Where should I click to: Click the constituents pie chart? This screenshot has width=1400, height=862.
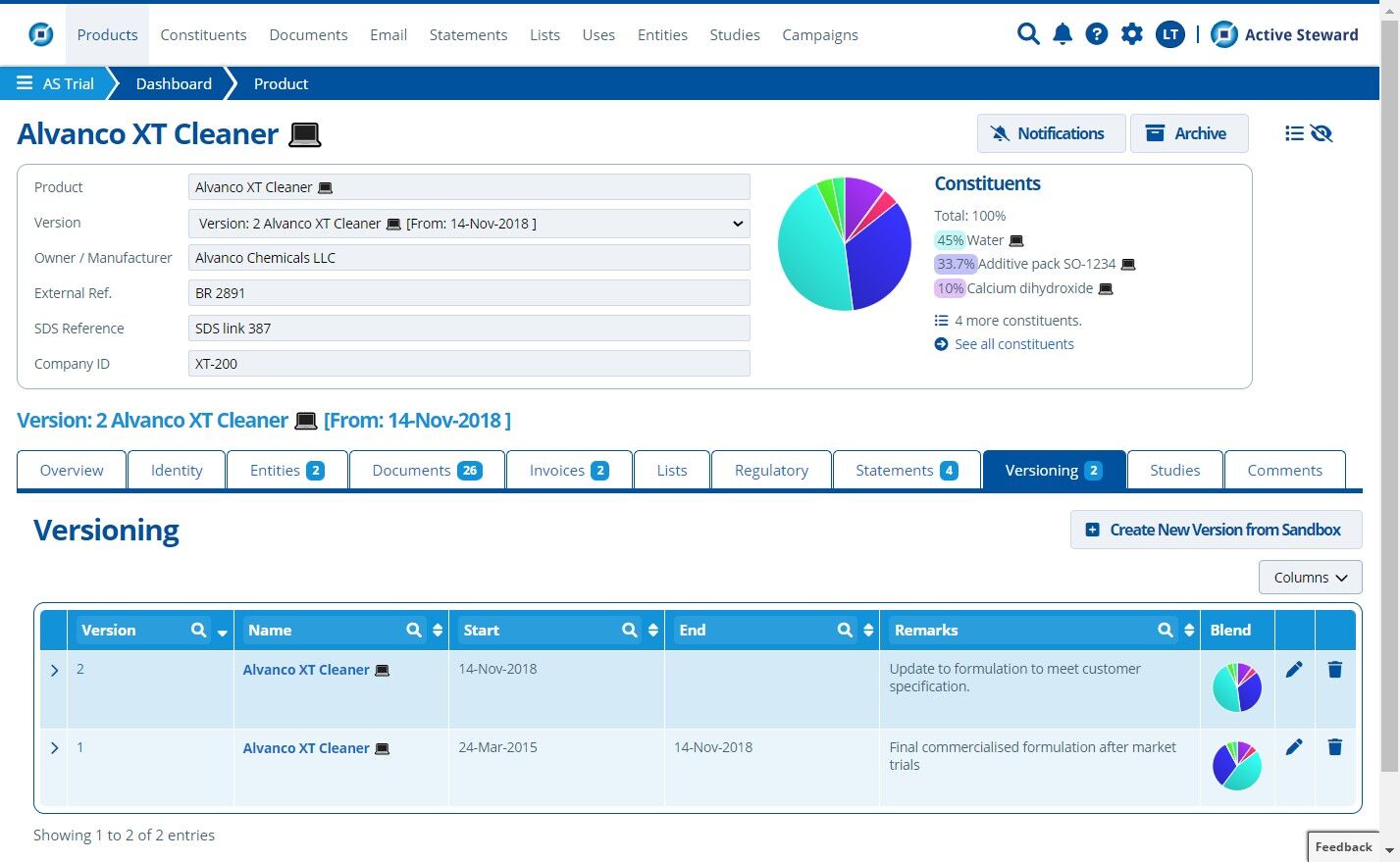pos(845,243)
